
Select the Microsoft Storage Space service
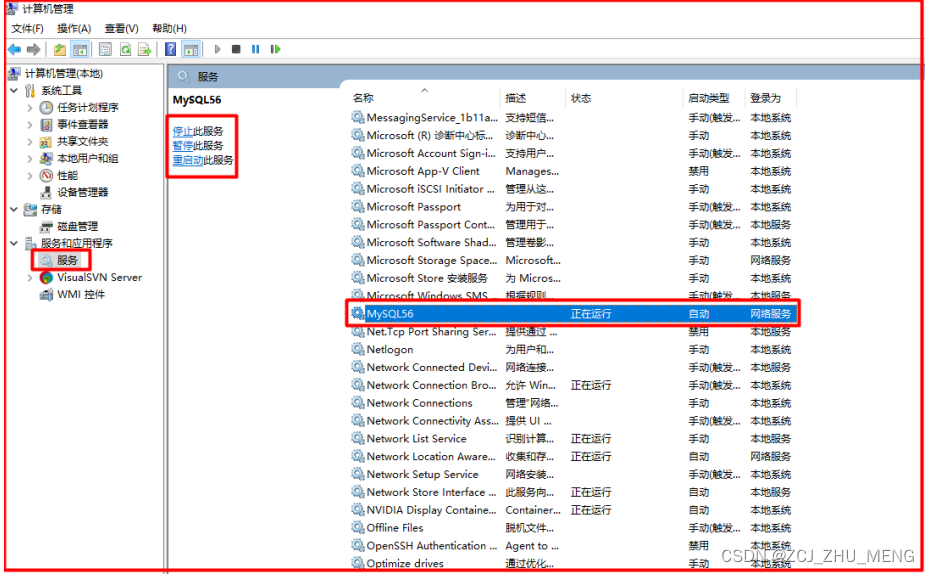pos(572,261)
